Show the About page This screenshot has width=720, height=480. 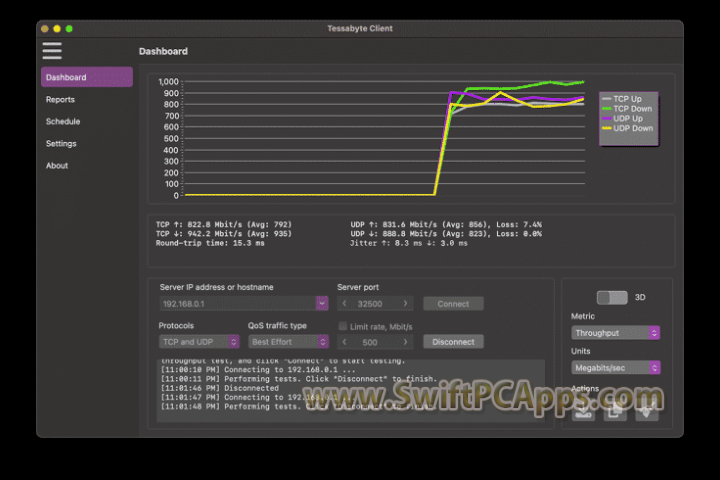coord(57,165)
